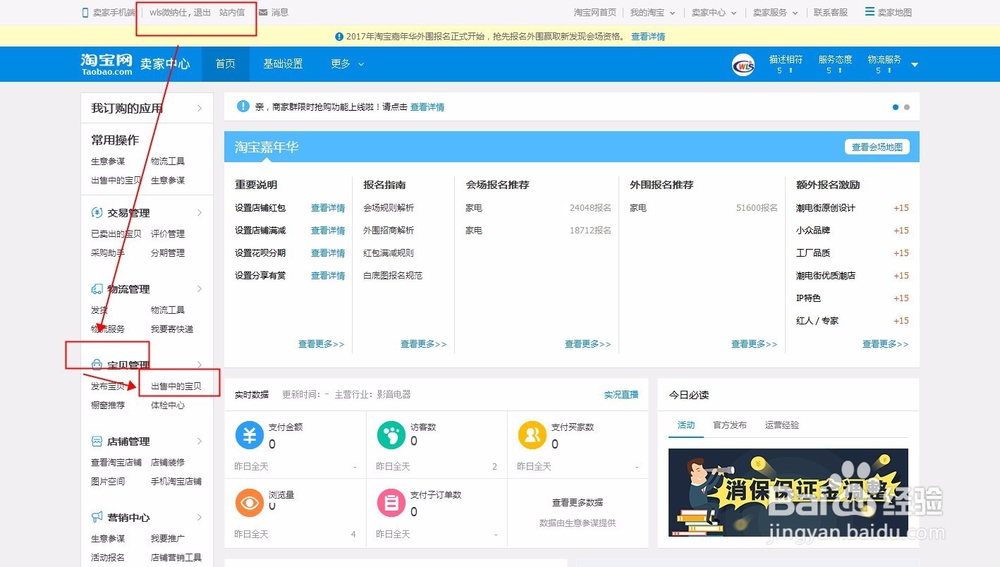This screenshot has height=567, width=1000.
Task: Open the 基础设置 navbar tab
Action: tap(283, 64)
